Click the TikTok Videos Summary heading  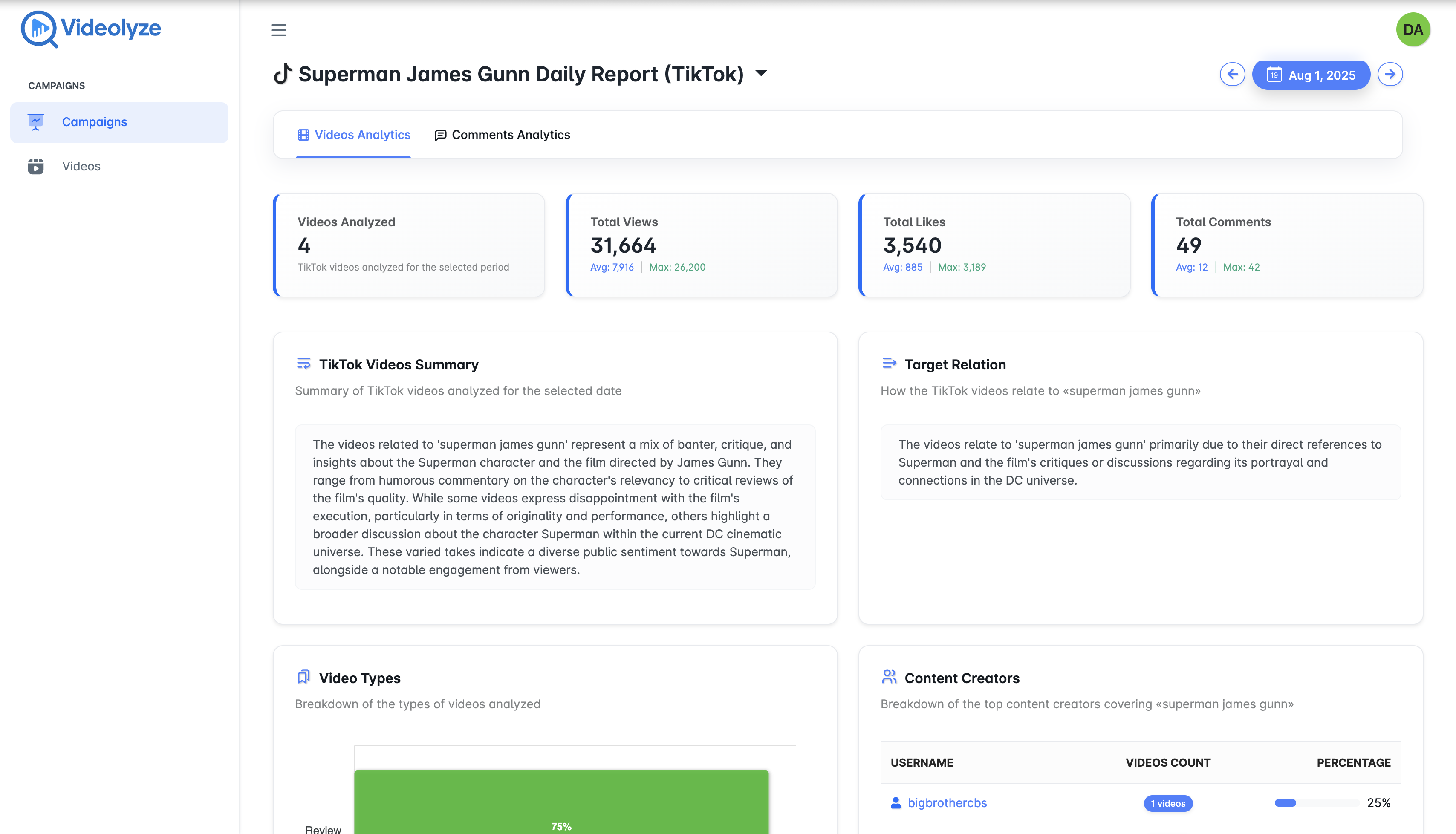pos(399,365)
